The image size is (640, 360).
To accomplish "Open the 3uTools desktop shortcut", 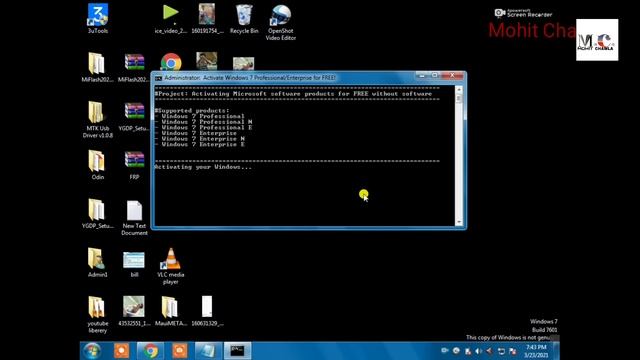I will [x=98, y=18].
